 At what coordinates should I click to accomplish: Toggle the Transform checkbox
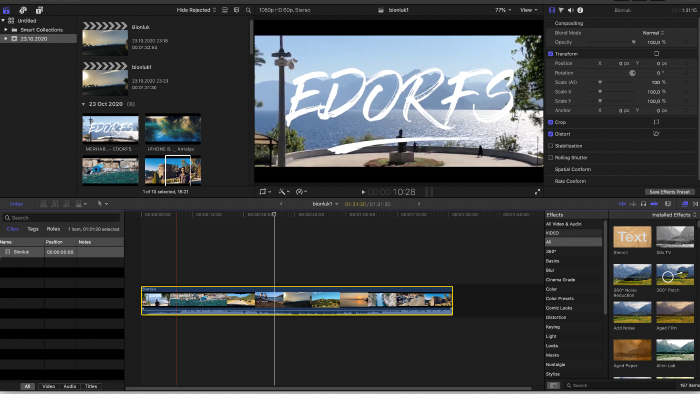[550, 54]
